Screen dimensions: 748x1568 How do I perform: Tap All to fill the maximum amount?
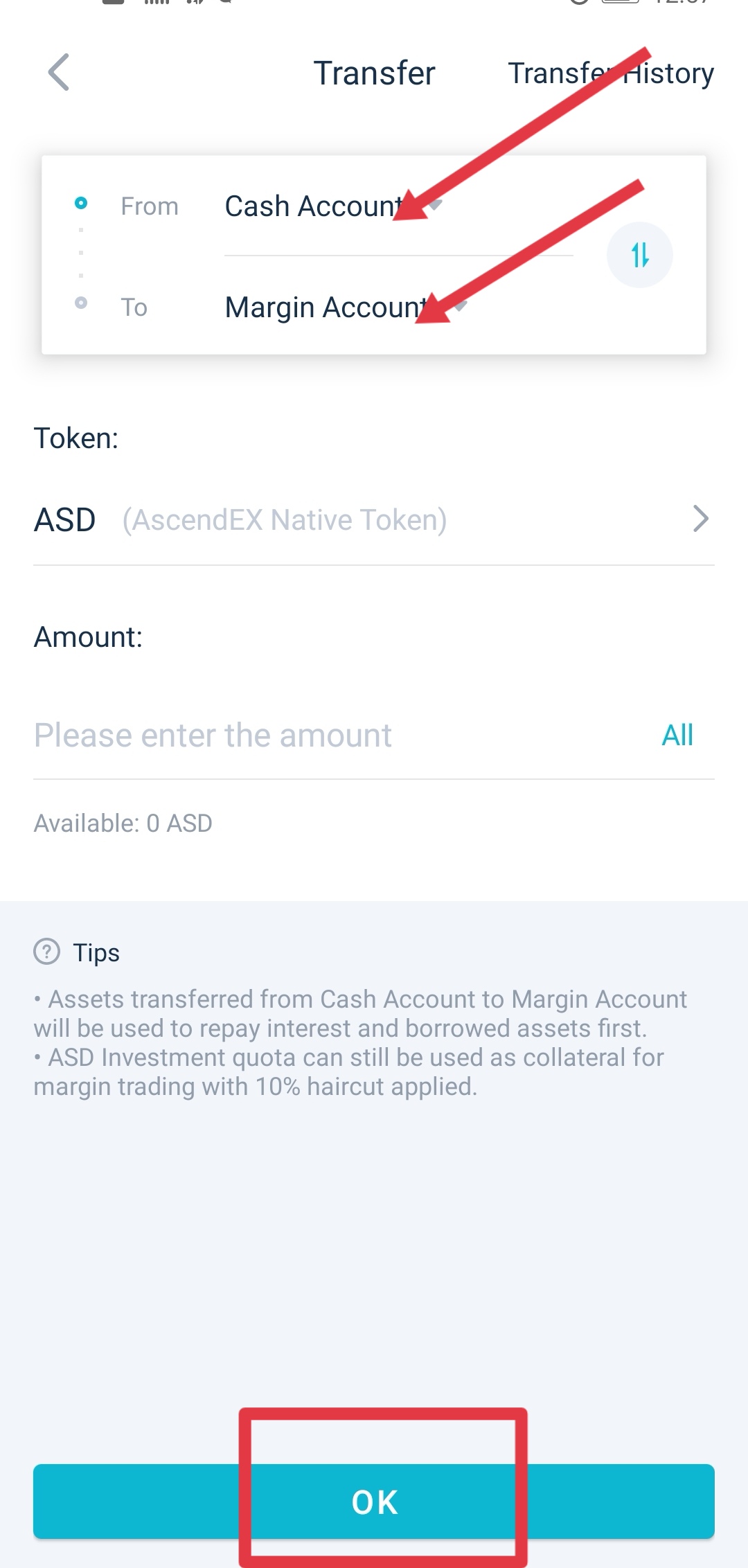(677, 735)
